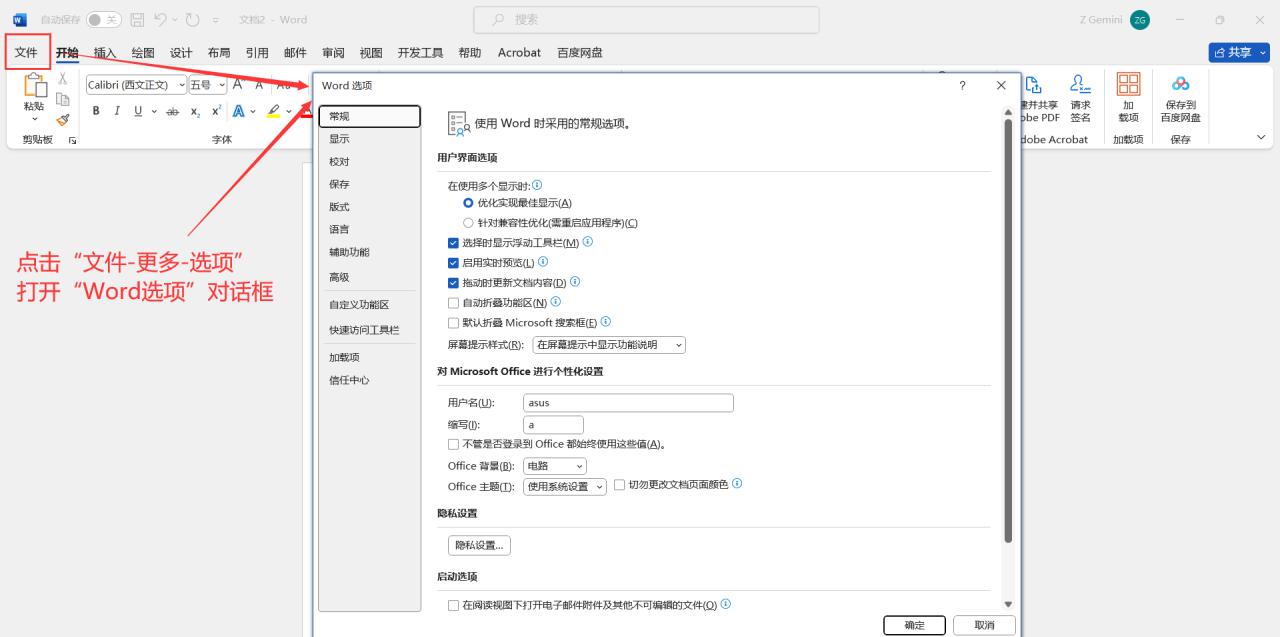The width and height of the screenshot is (1280, 637).
Task: Click the 取消 button
Action: 984,625
